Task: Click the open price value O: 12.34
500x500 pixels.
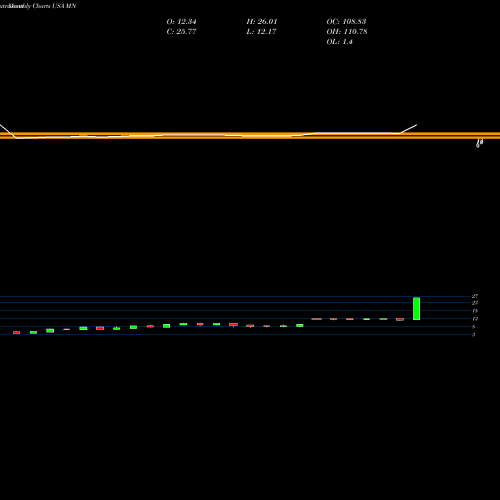Action: click(x=181, y=22)
